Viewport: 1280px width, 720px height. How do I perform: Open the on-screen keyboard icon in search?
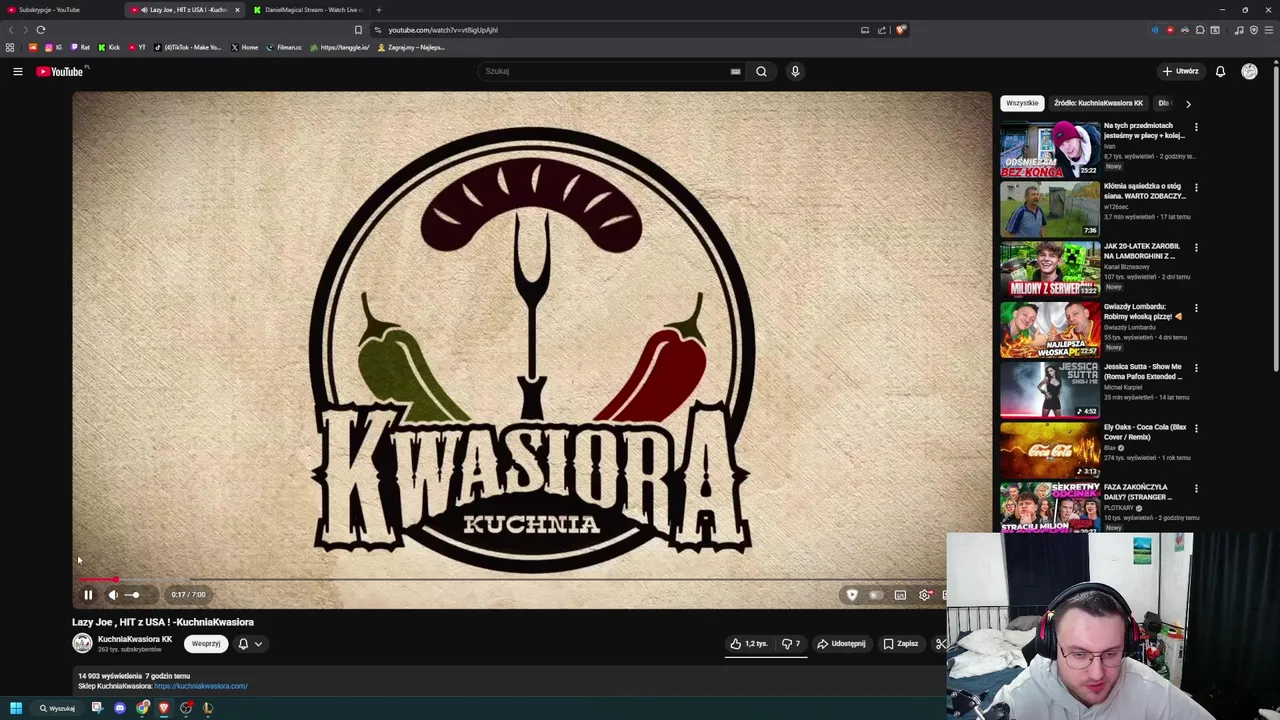click(735, 71)
